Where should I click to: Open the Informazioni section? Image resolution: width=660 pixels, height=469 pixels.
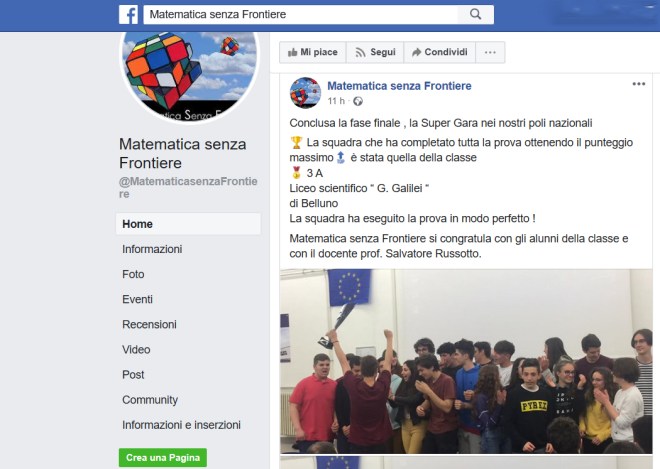click(152, 249)
